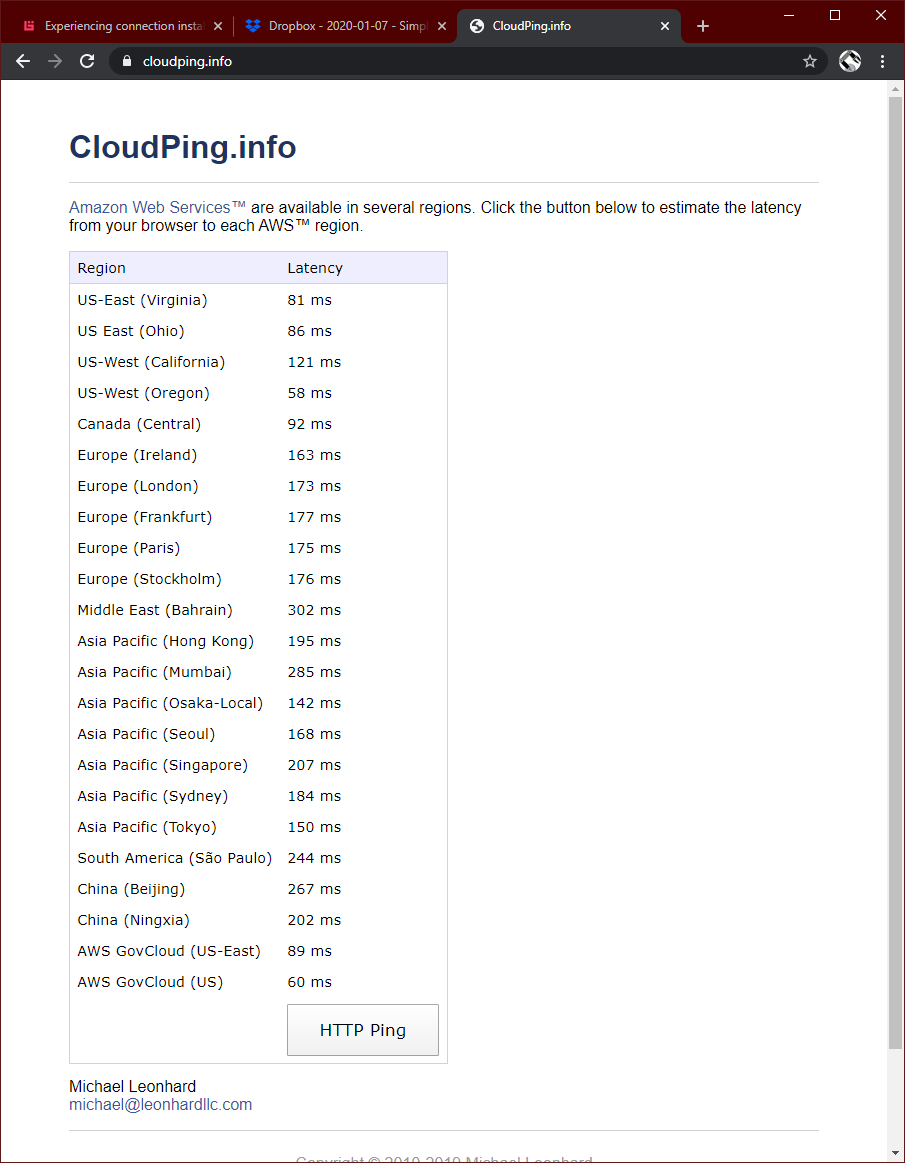The width and height of the screenshot is (905, 1163).
Task: Close the CloudPing.info tab
Action: (665, 26)
